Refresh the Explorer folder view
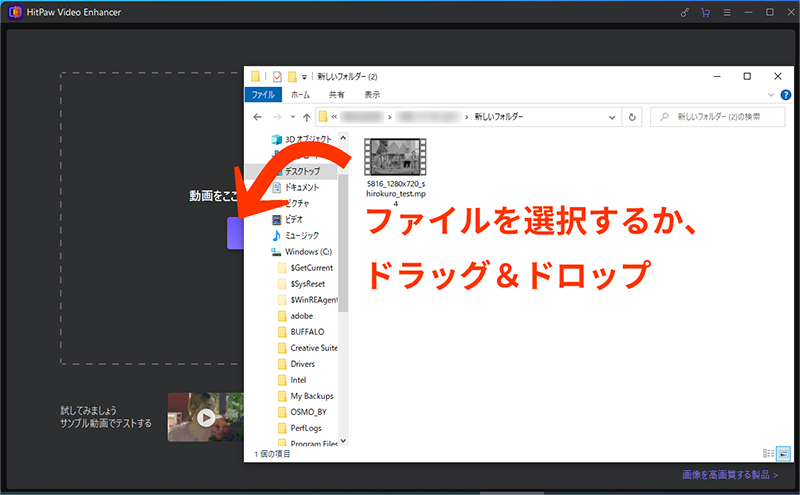 (x=632, y=117)
